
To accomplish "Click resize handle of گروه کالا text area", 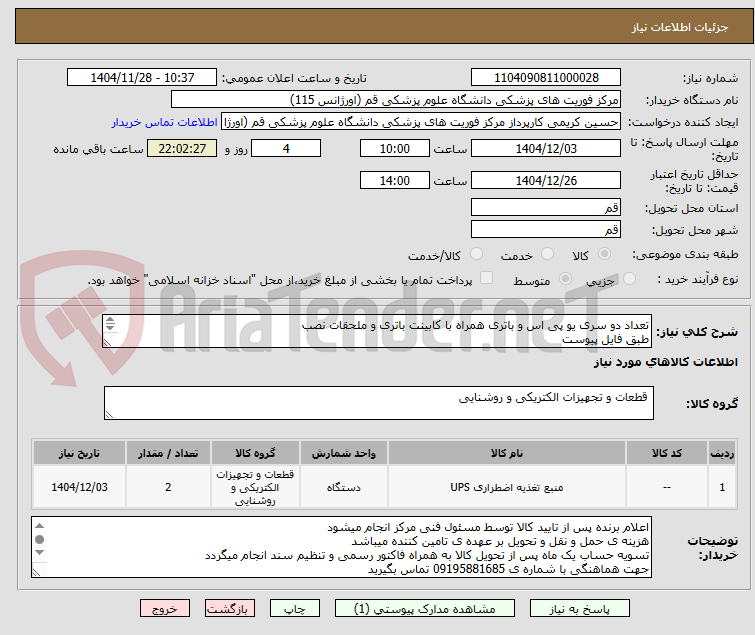I will point(109,415).
